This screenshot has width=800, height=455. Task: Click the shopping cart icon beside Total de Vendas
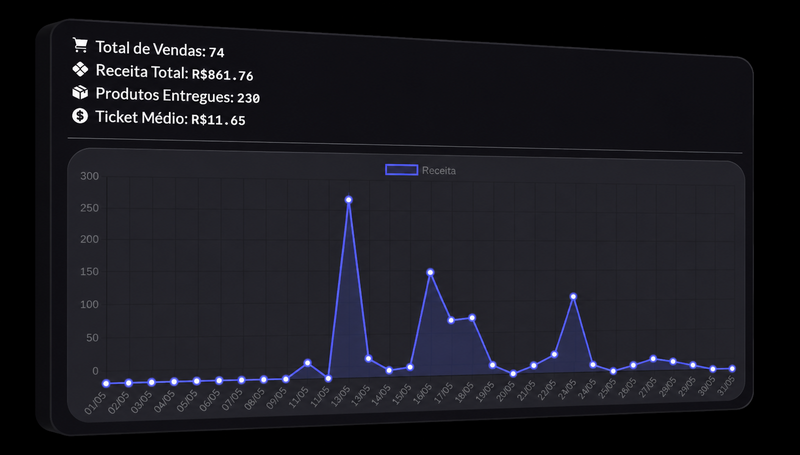pyautogui.click(x=80, y=45)
